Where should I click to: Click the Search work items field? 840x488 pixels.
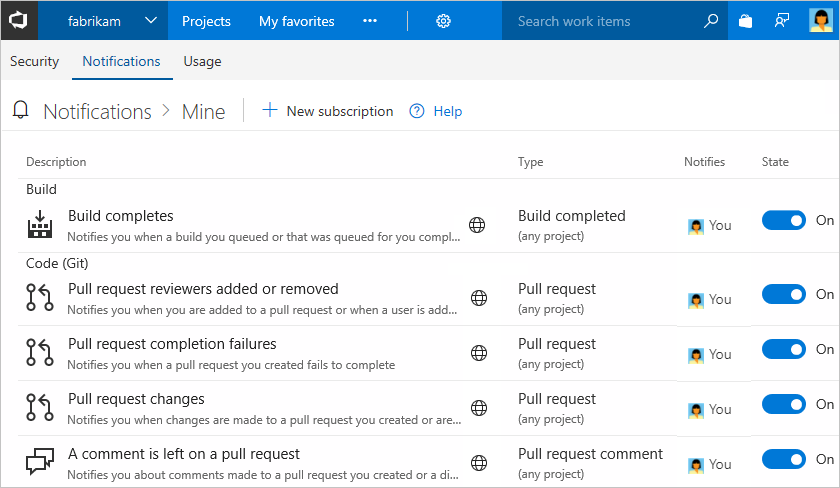coord(605,21)
